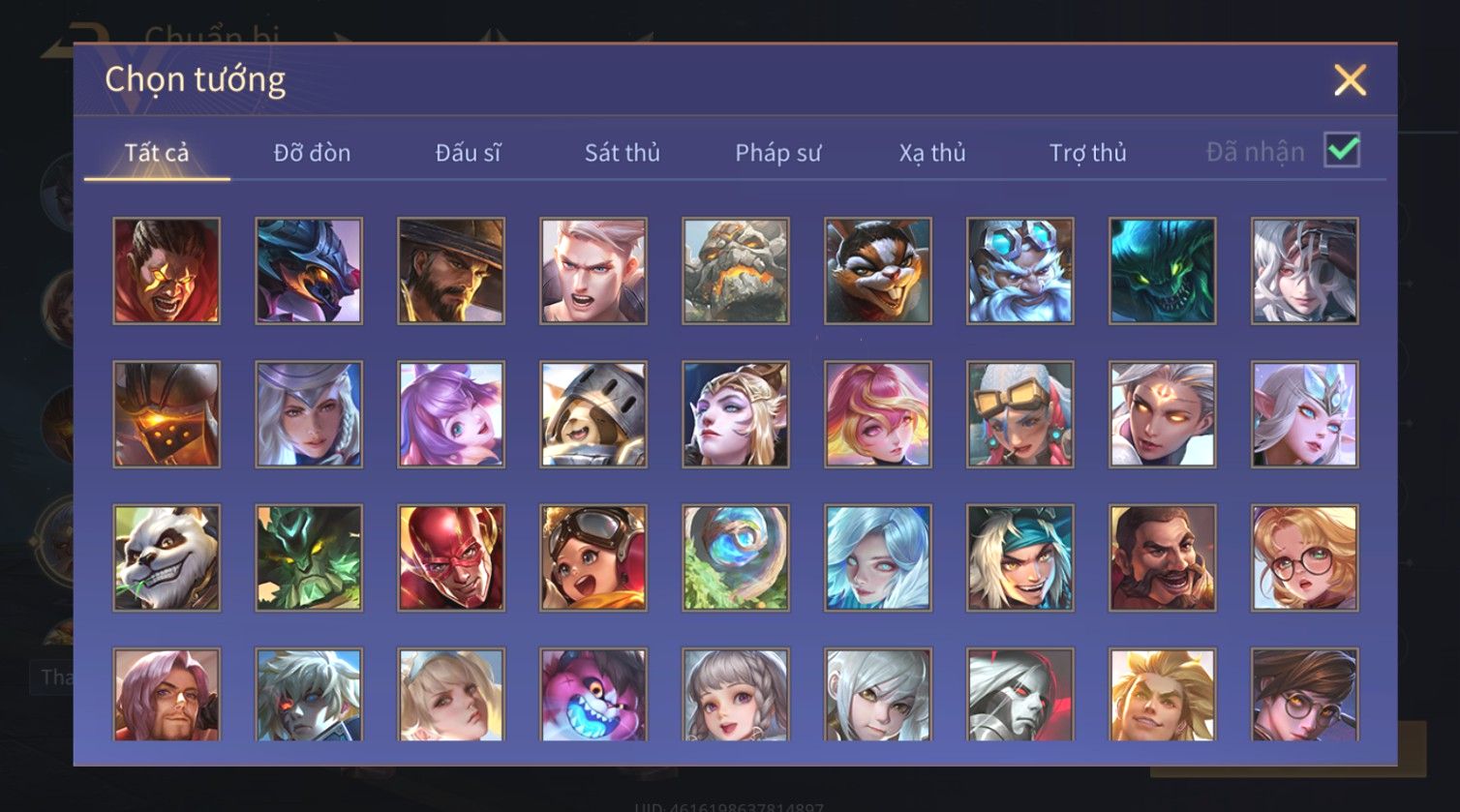Close the Chọn tướng dialog

(1350, 80)
